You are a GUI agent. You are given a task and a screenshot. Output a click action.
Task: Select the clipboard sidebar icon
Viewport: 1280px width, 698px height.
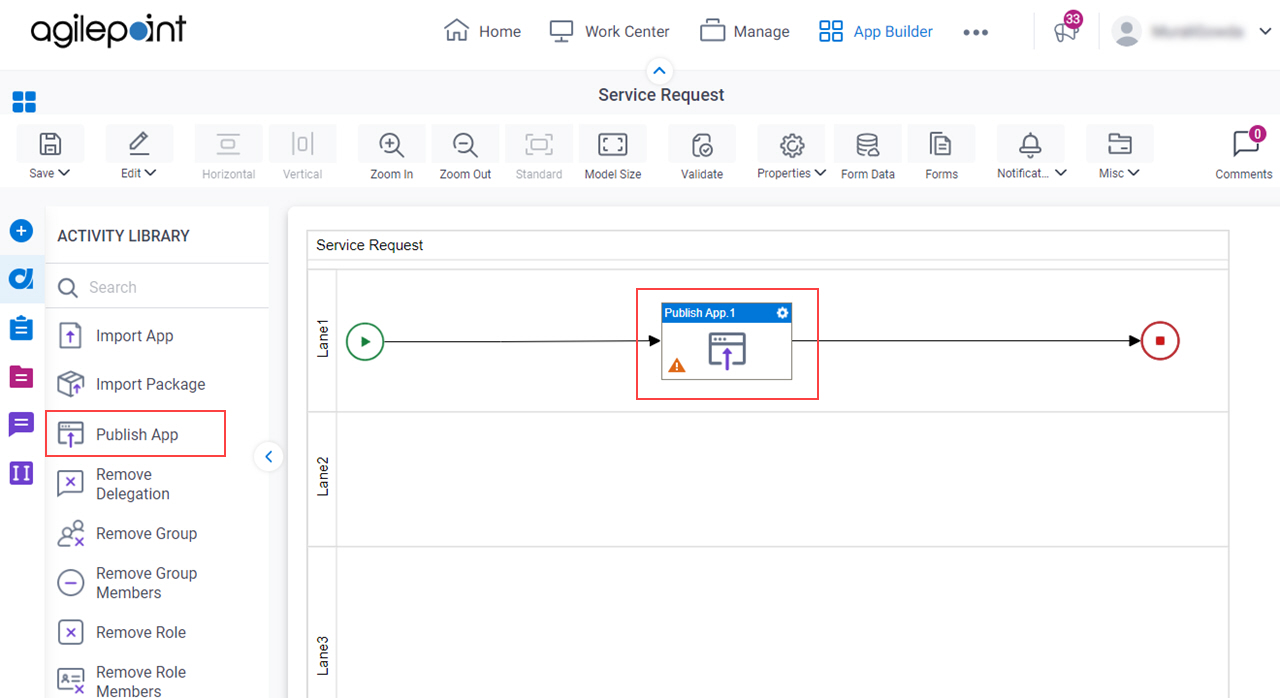tap(22, 327)
